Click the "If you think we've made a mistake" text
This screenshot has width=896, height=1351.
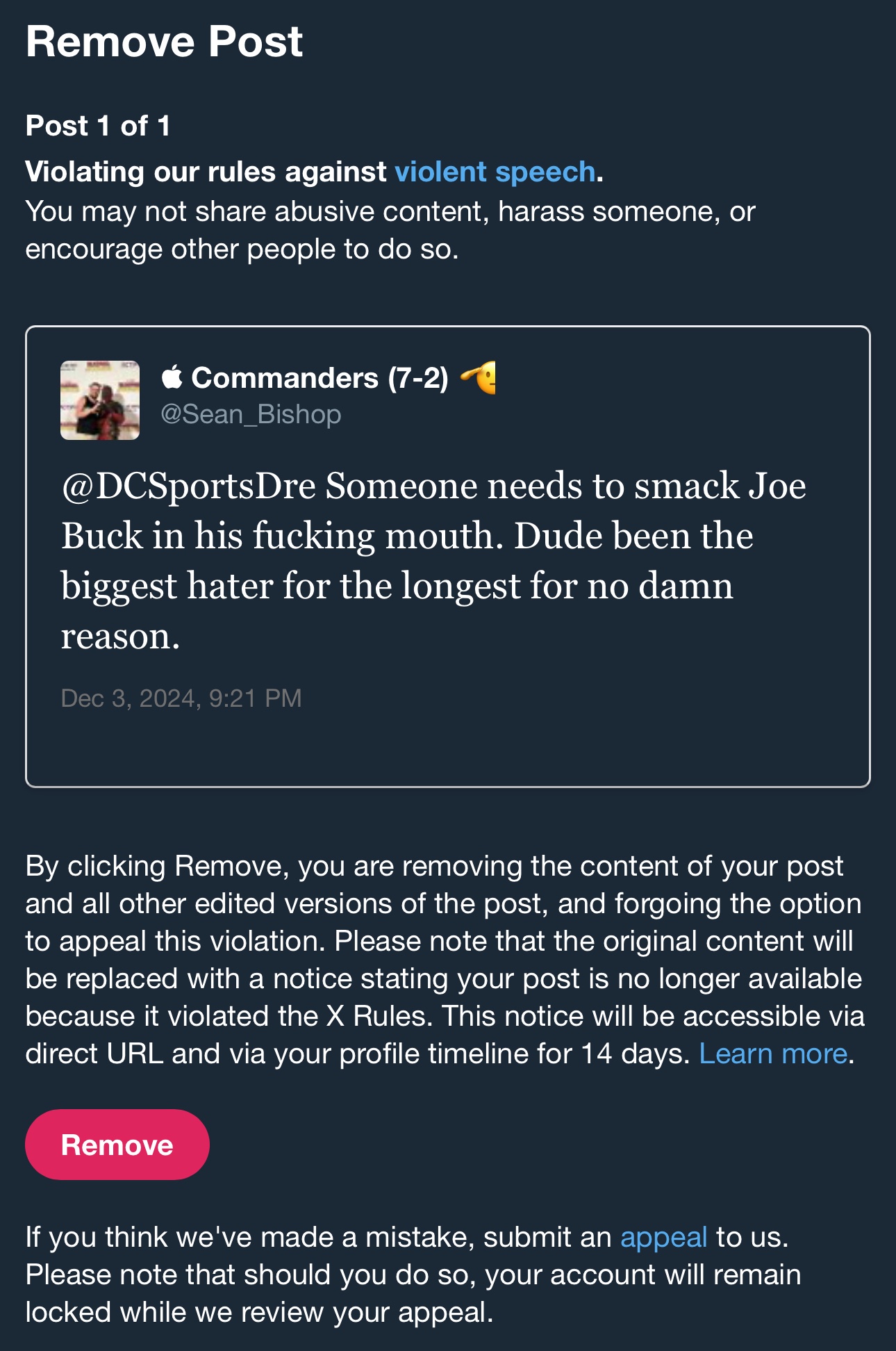(x=250, y=1237)
